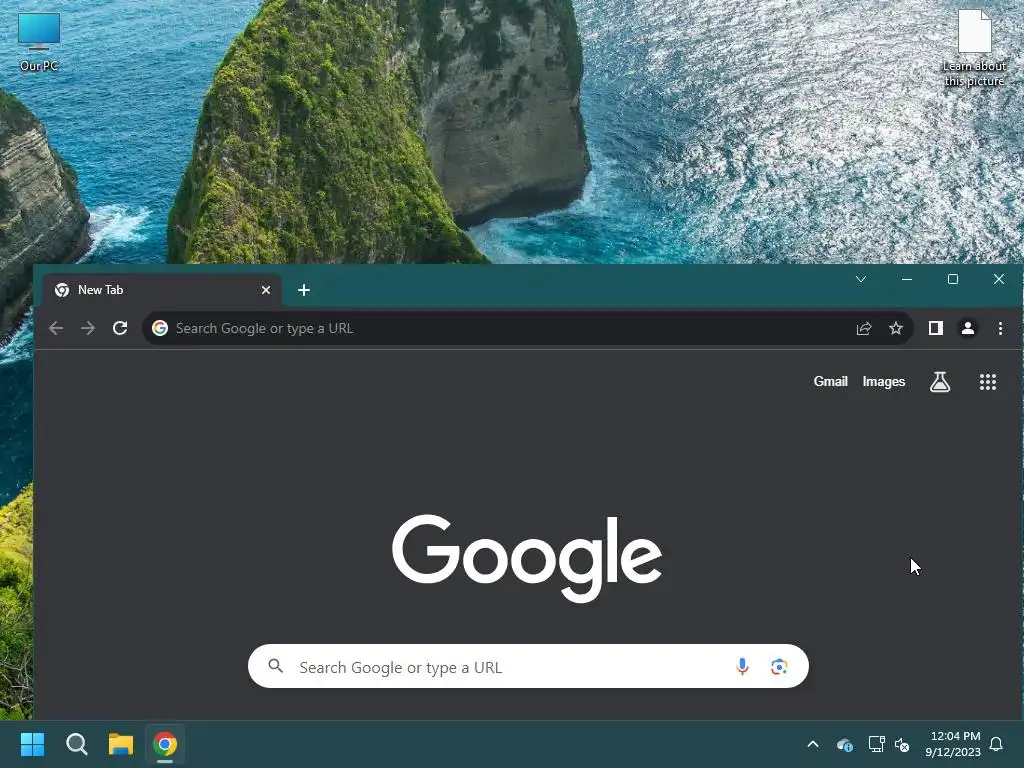Open the Chrome profile avatar icon

pyautogui.click(x=968, y=328)
